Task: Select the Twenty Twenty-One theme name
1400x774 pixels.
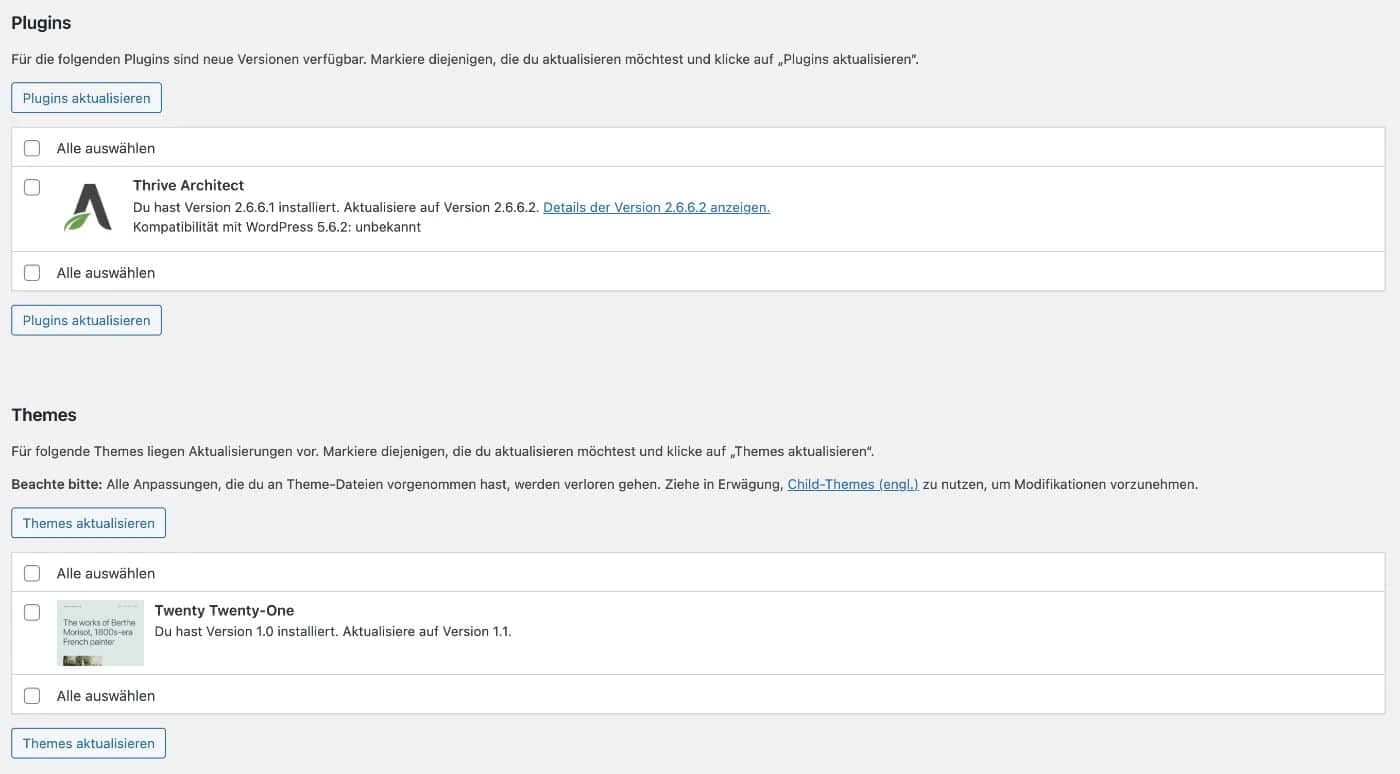Action: (224, 610)
